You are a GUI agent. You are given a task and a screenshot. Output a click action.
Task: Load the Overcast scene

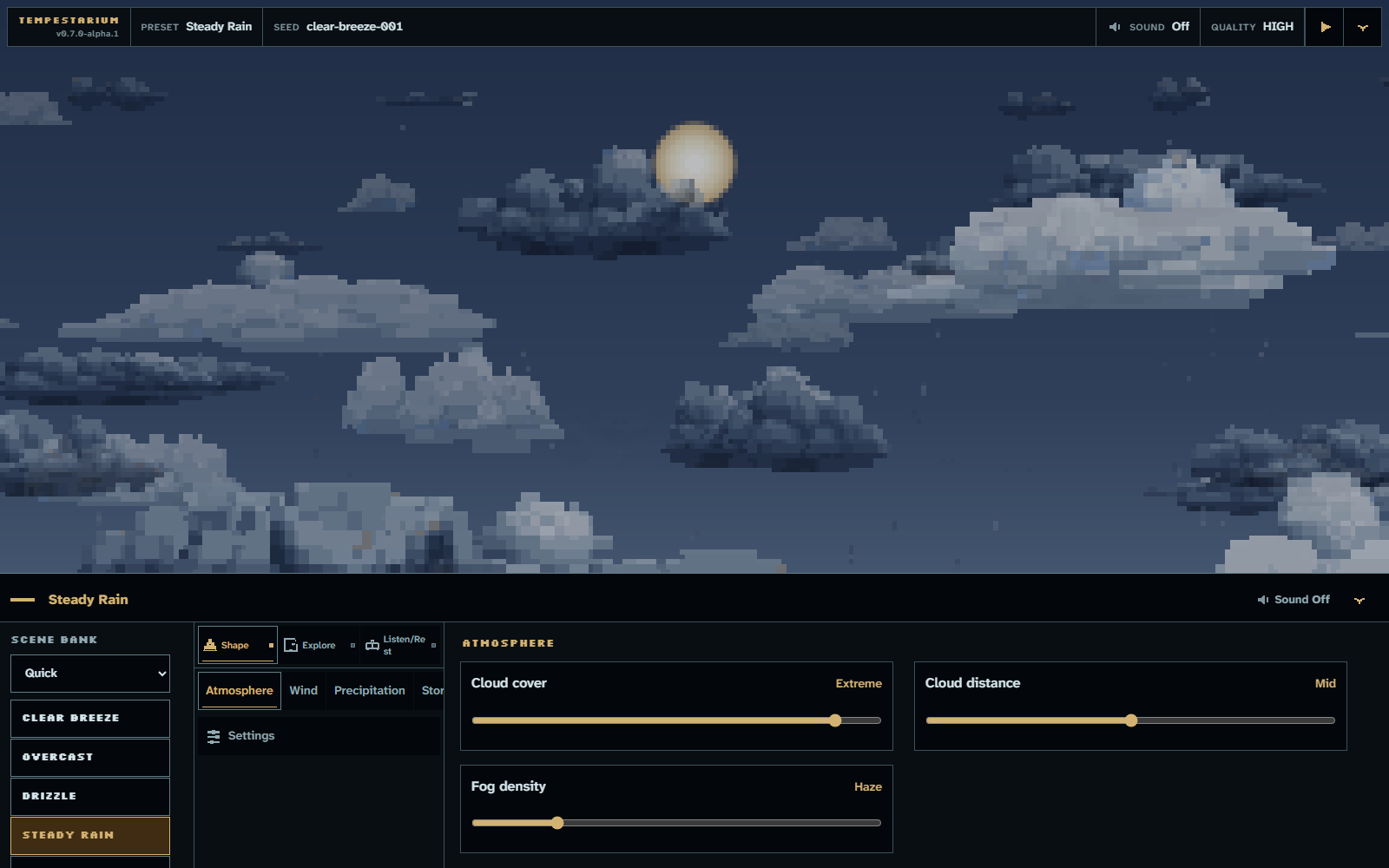(90, 758)
